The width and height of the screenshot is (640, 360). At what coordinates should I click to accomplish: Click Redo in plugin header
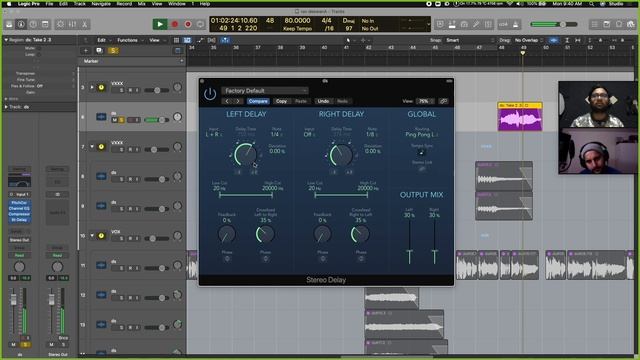click(342, 101)
